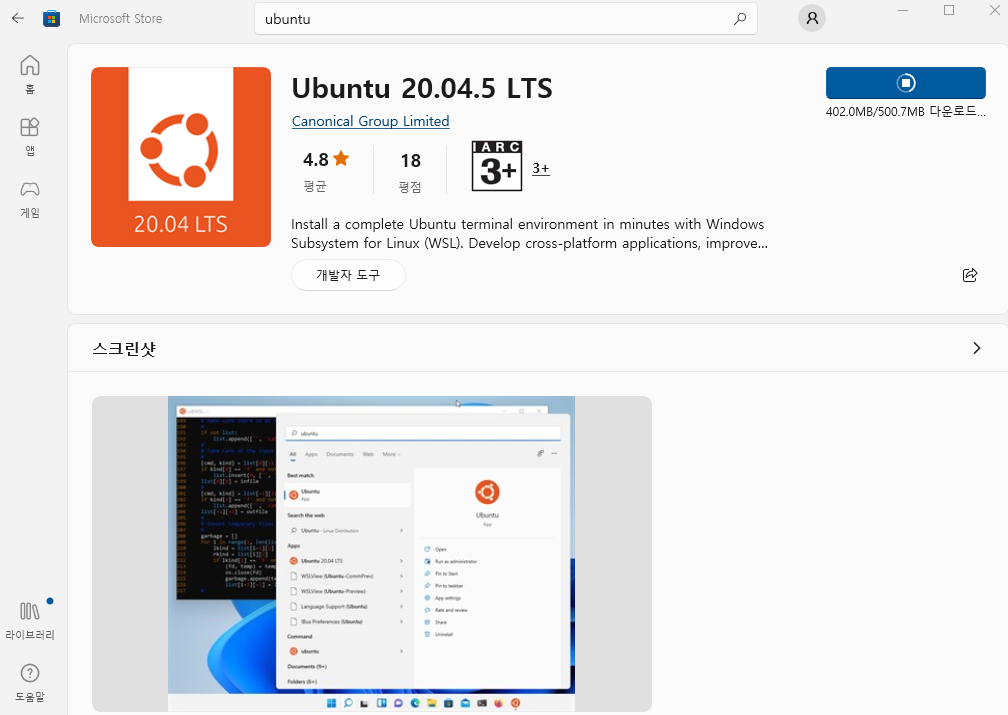Open Help in the sidebar
The width and height of the screenshot is (1008, 715).
pos(30,682)
